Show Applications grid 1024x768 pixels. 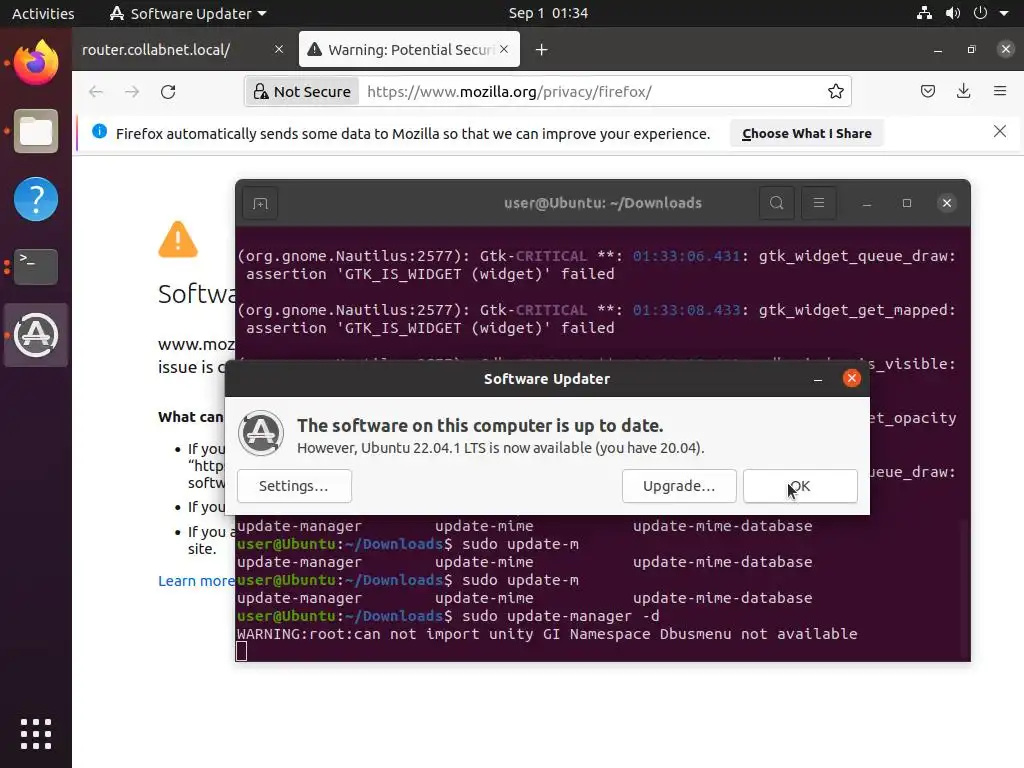click(36, 734)
